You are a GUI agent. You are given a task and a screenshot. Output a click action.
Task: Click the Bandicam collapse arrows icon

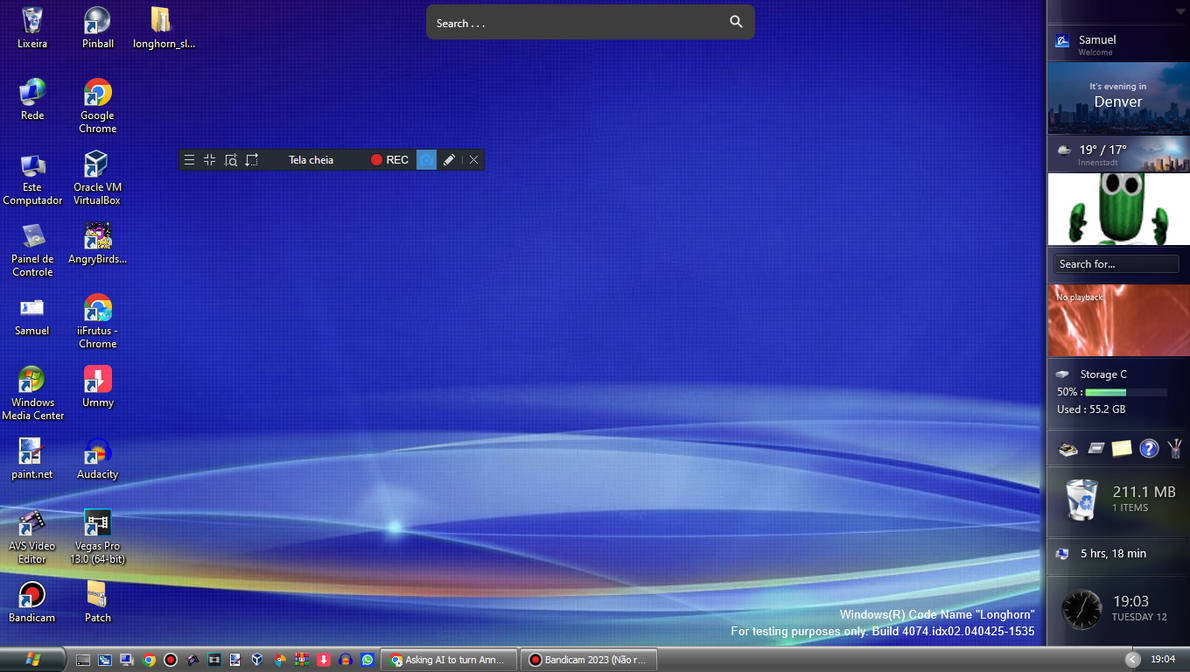tap(209, 159)
